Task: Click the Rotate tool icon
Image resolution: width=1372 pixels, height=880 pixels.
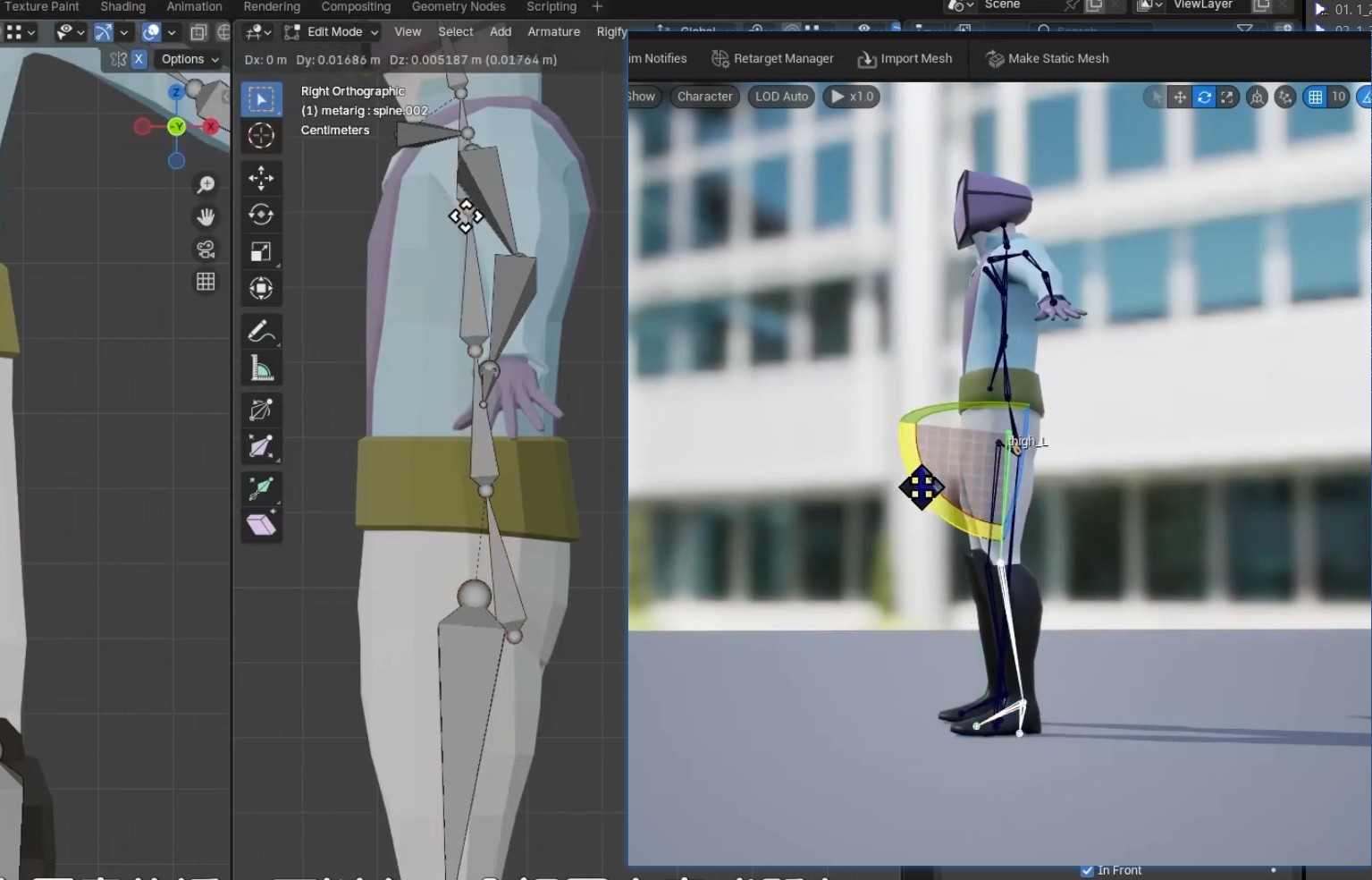Action: [261, 215]
